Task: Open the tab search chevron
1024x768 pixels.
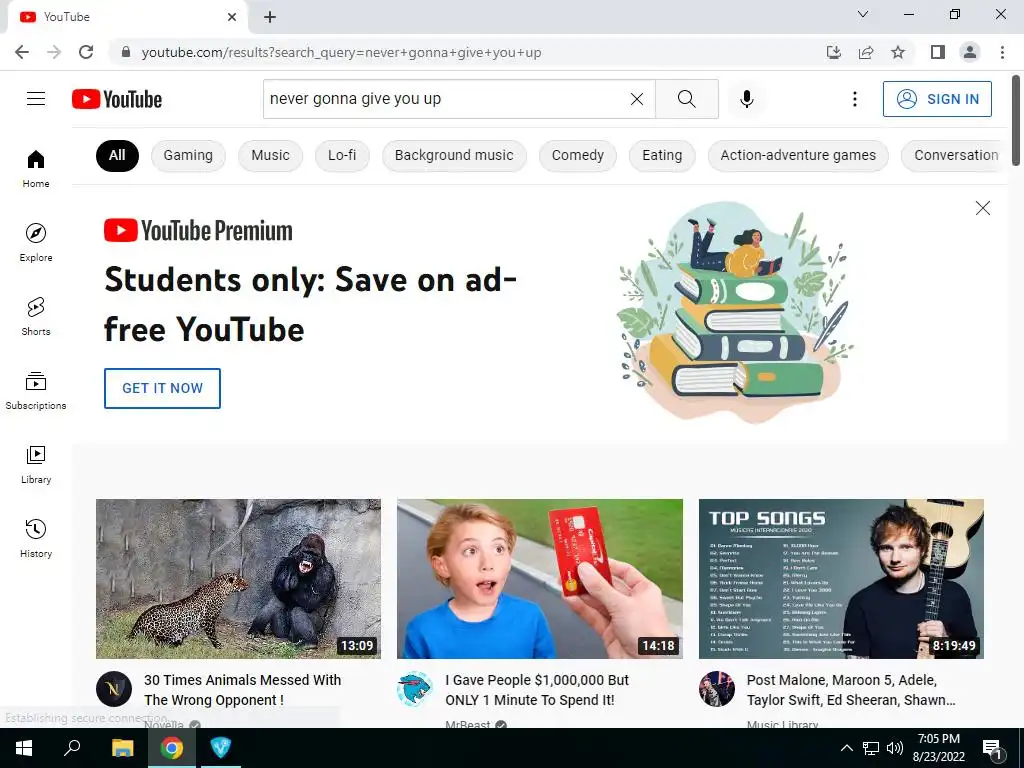Action: 863,14
